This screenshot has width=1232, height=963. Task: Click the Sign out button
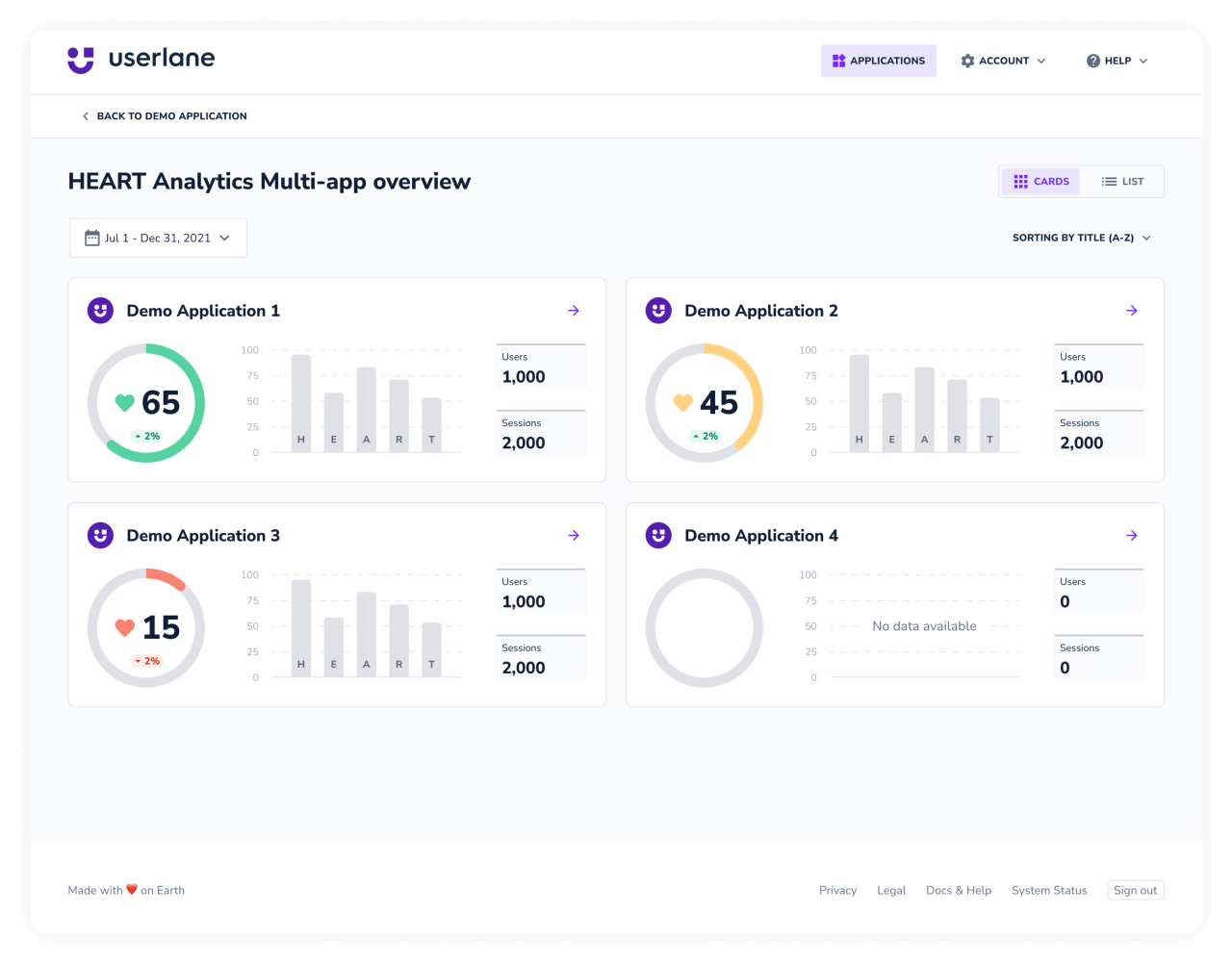click(1136, 891)
